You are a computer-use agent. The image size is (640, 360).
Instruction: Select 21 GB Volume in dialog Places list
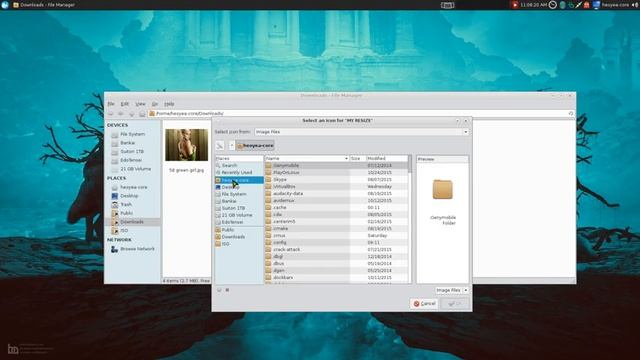pos(239,215)
